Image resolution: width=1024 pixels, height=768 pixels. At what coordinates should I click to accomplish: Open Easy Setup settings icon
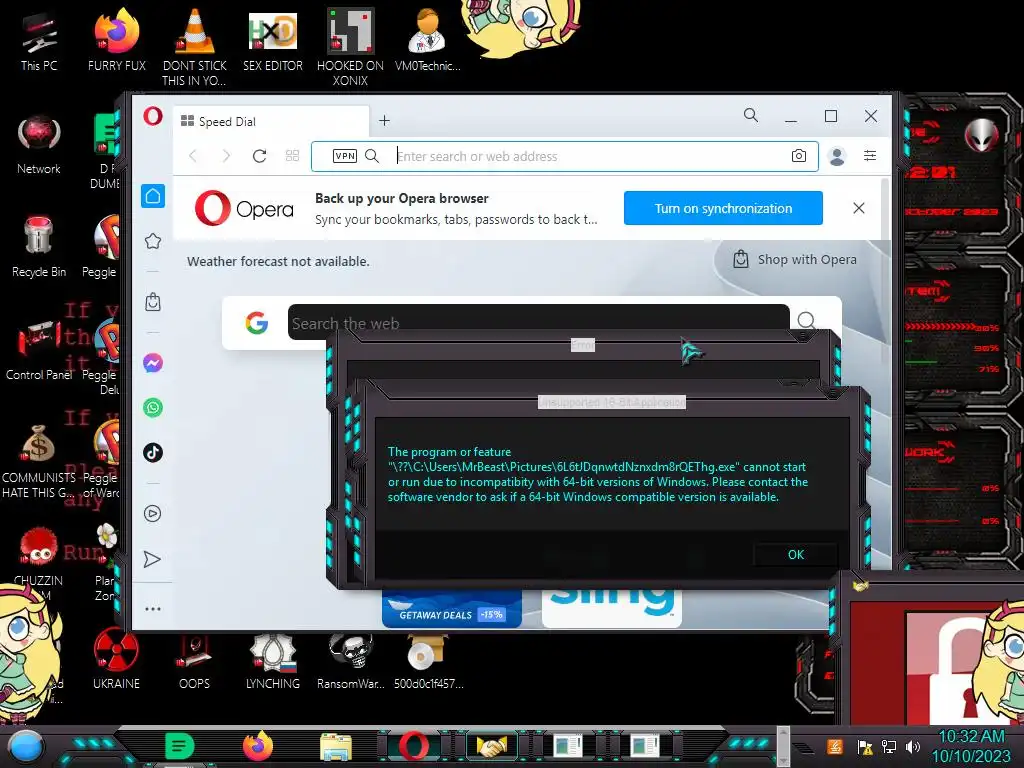[x=870, y=155]
